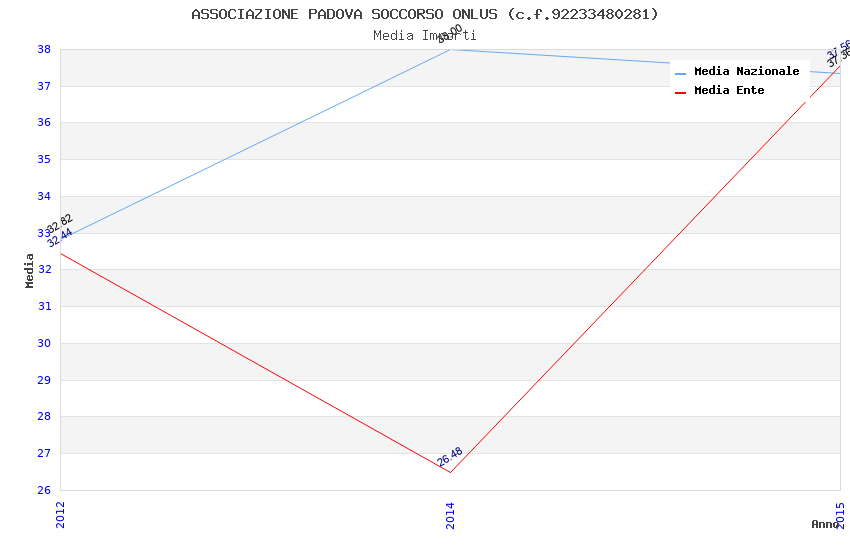The width and height of the screenshot is (850, 550).
Task: Click the y-axis value 30
Action: [x=44, y=343]
